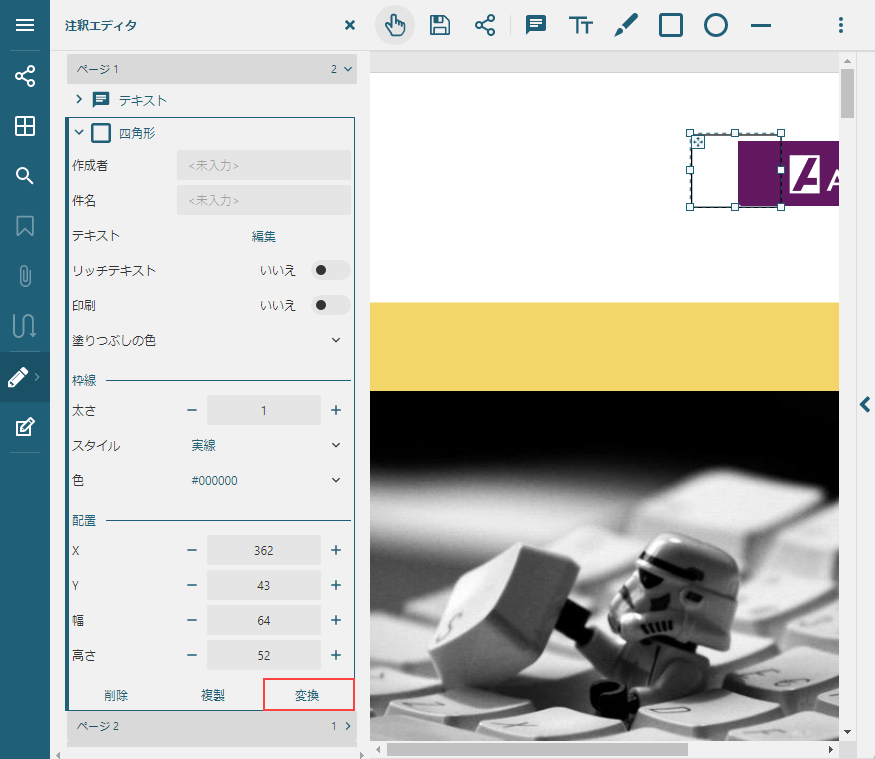Viewport: 875px width, 759px height.
Task: Click the share icon in top toolbar
Action: point(484,25)
